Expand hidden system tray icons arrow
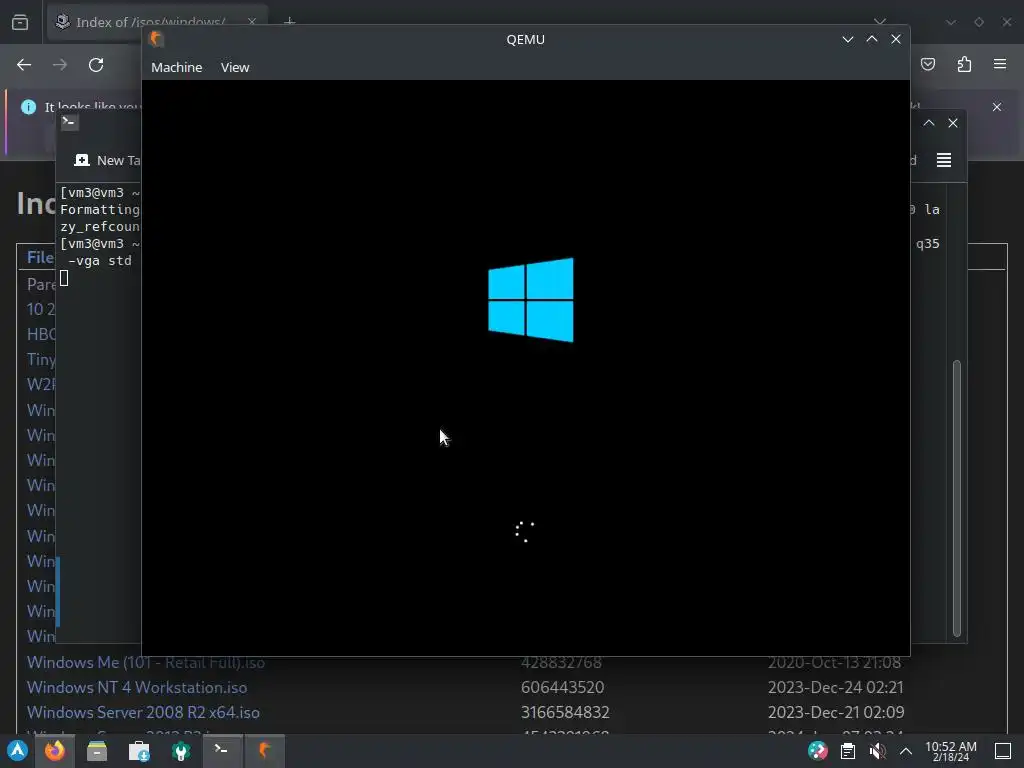Screen dimensions: 1024x768 click(x=906, y=751)
